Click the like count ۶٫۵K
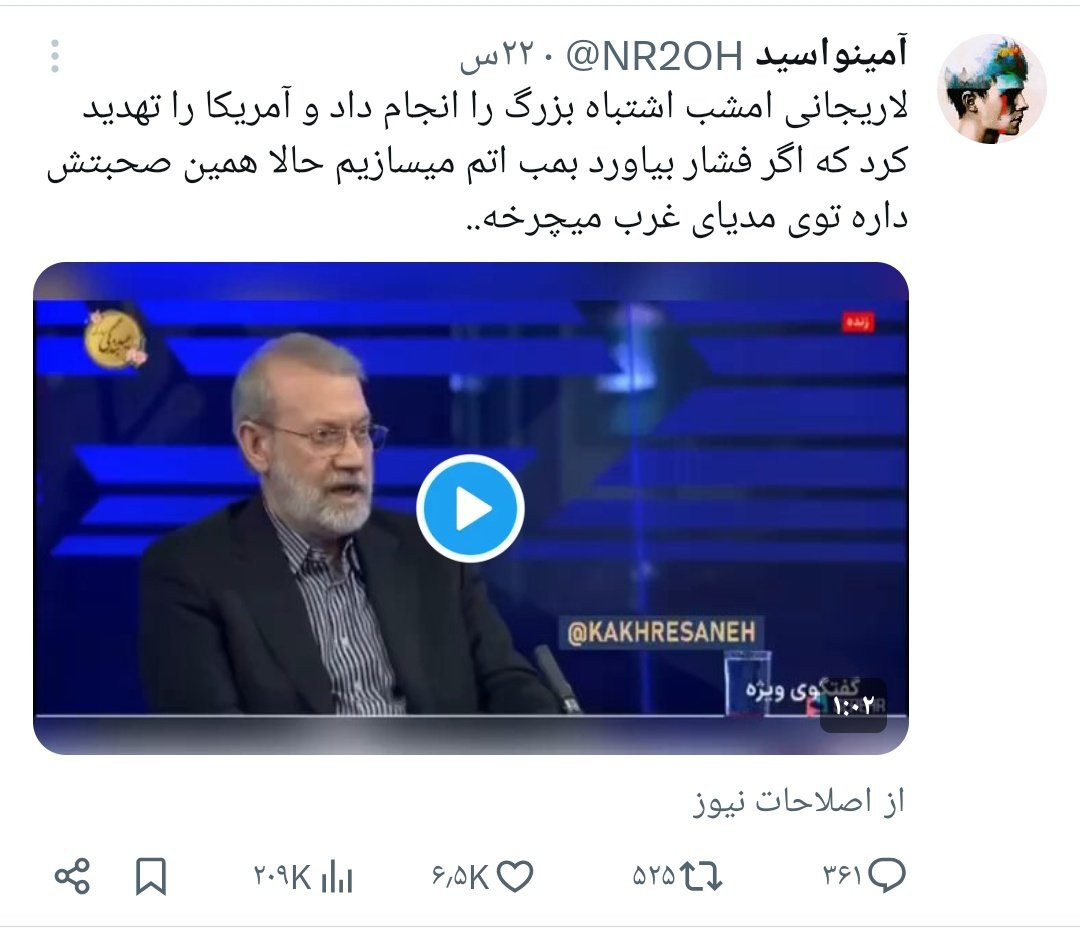The width and height of the screenshot is (1080, 930). pyautogui.click(x=460, y=877)
